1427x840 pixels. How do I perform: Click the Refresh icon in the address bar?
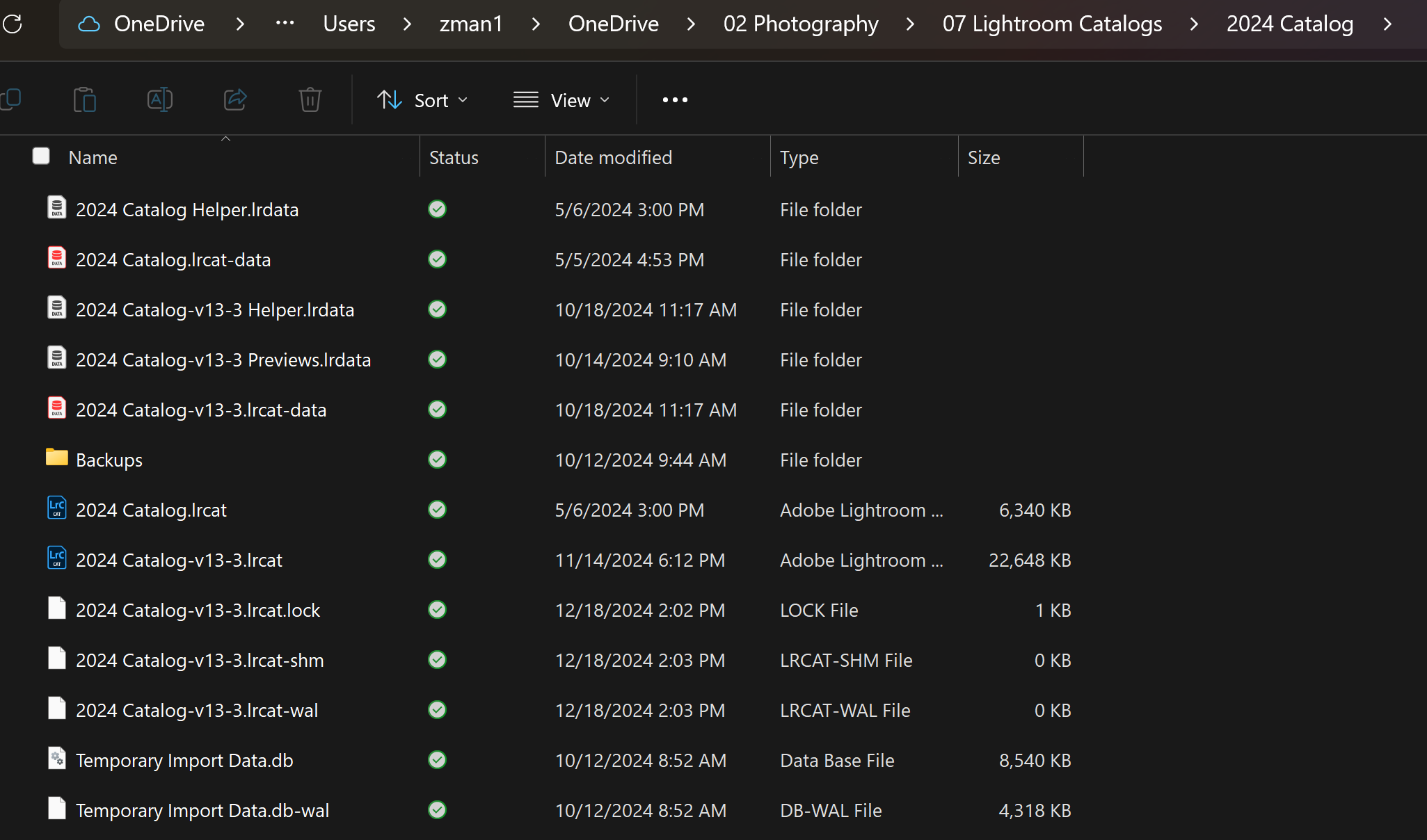[12, 24]
